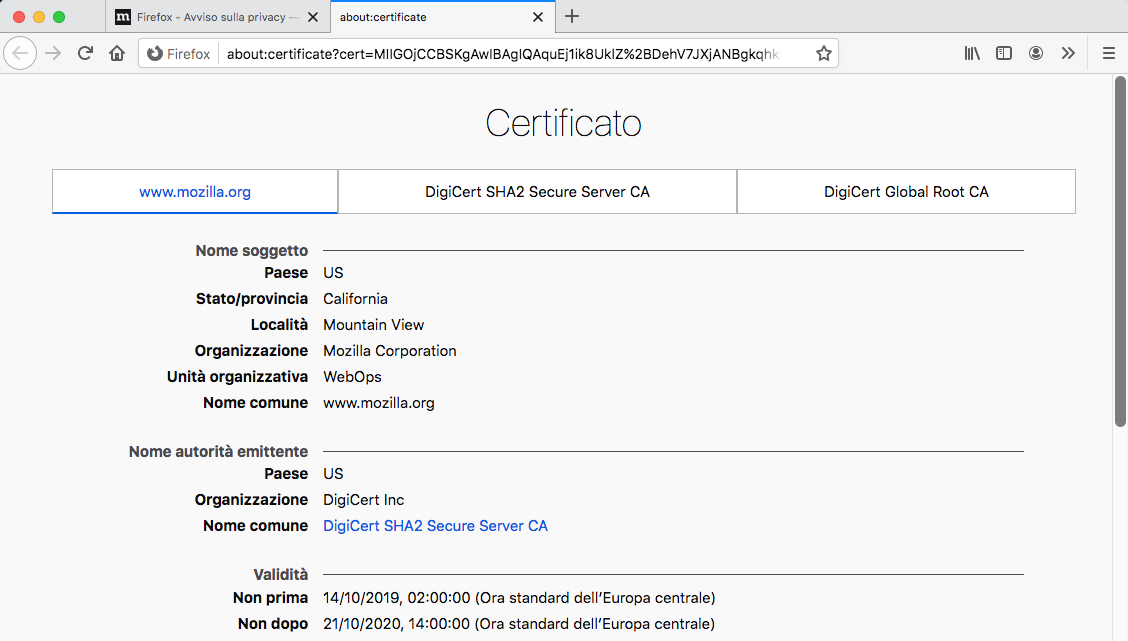Show the sidebars icon
Screen dimensions: 1128x641
(1004, 53)
